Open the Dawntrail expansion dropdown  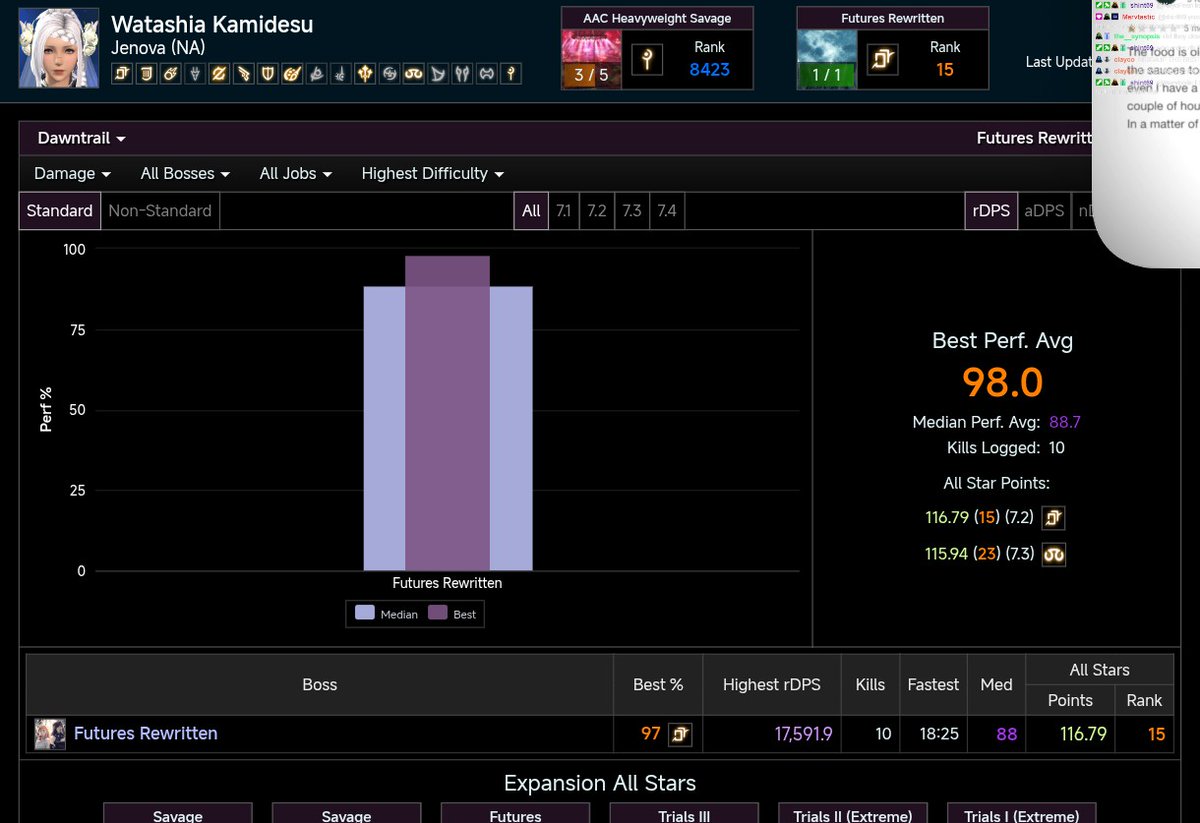click(82, 138)
